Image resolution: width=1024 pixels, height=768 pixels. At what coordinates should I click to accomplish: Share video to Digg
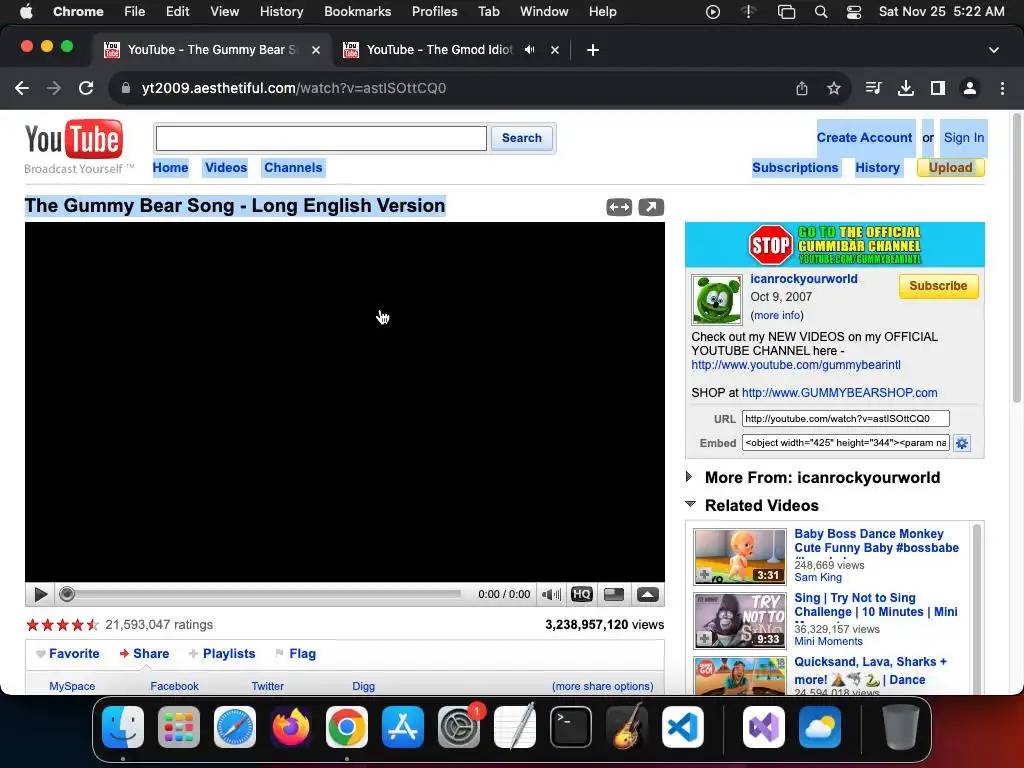click(x=363, y=686)
